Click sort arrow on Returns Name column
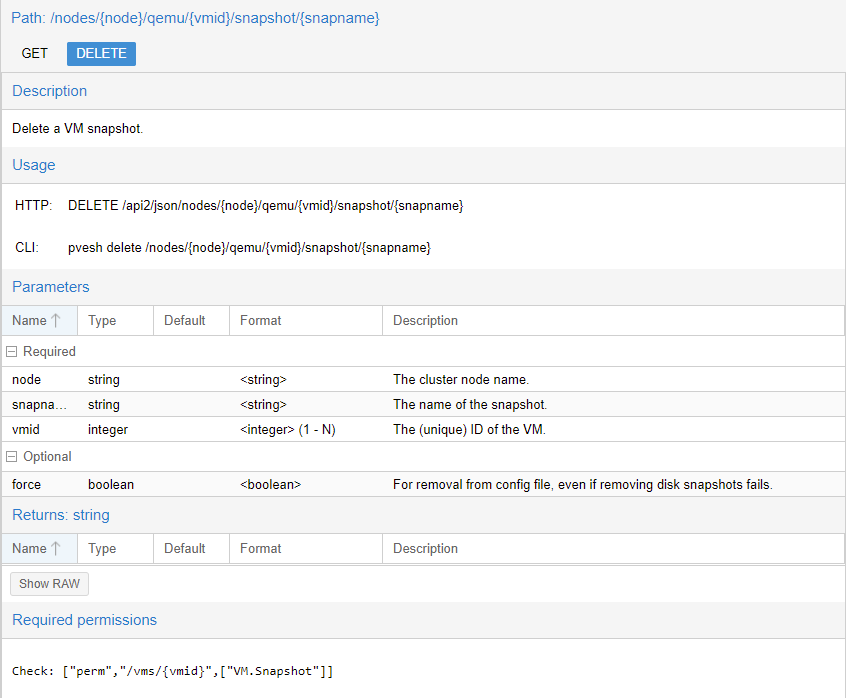The image size is (846, 698). click(x=56, y=549)
